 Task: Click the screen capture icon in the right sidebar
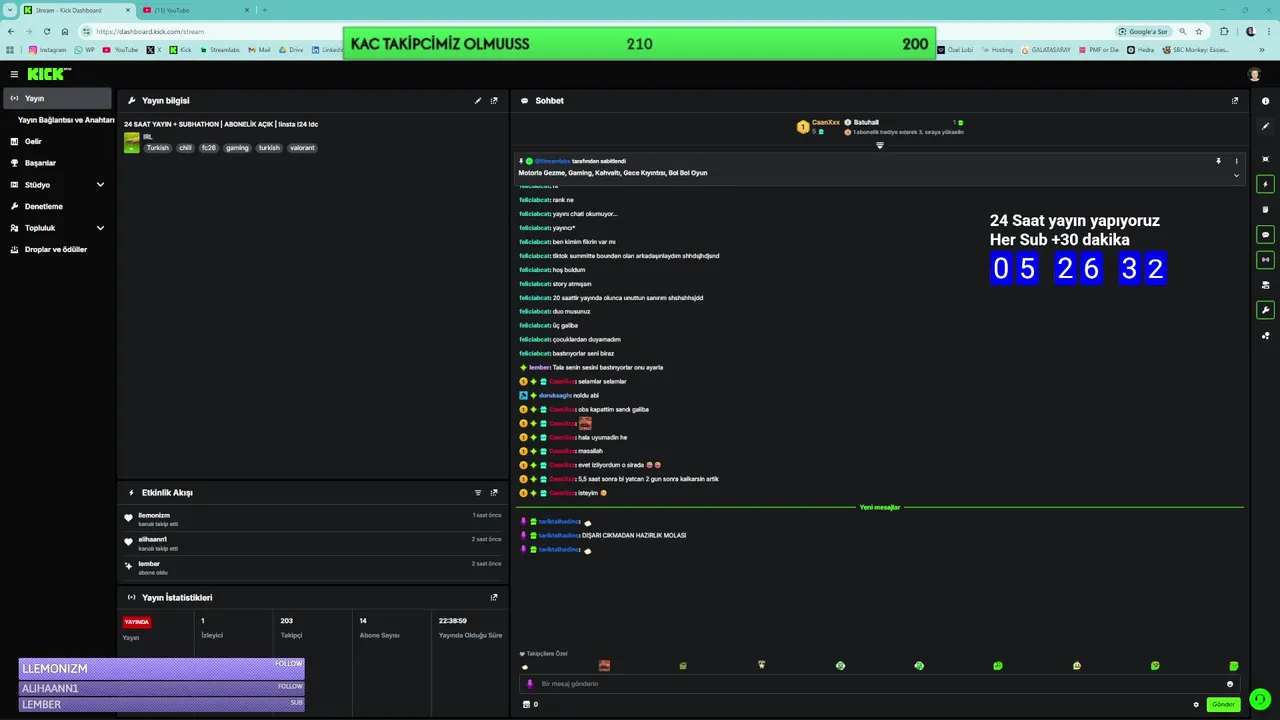1266,159
